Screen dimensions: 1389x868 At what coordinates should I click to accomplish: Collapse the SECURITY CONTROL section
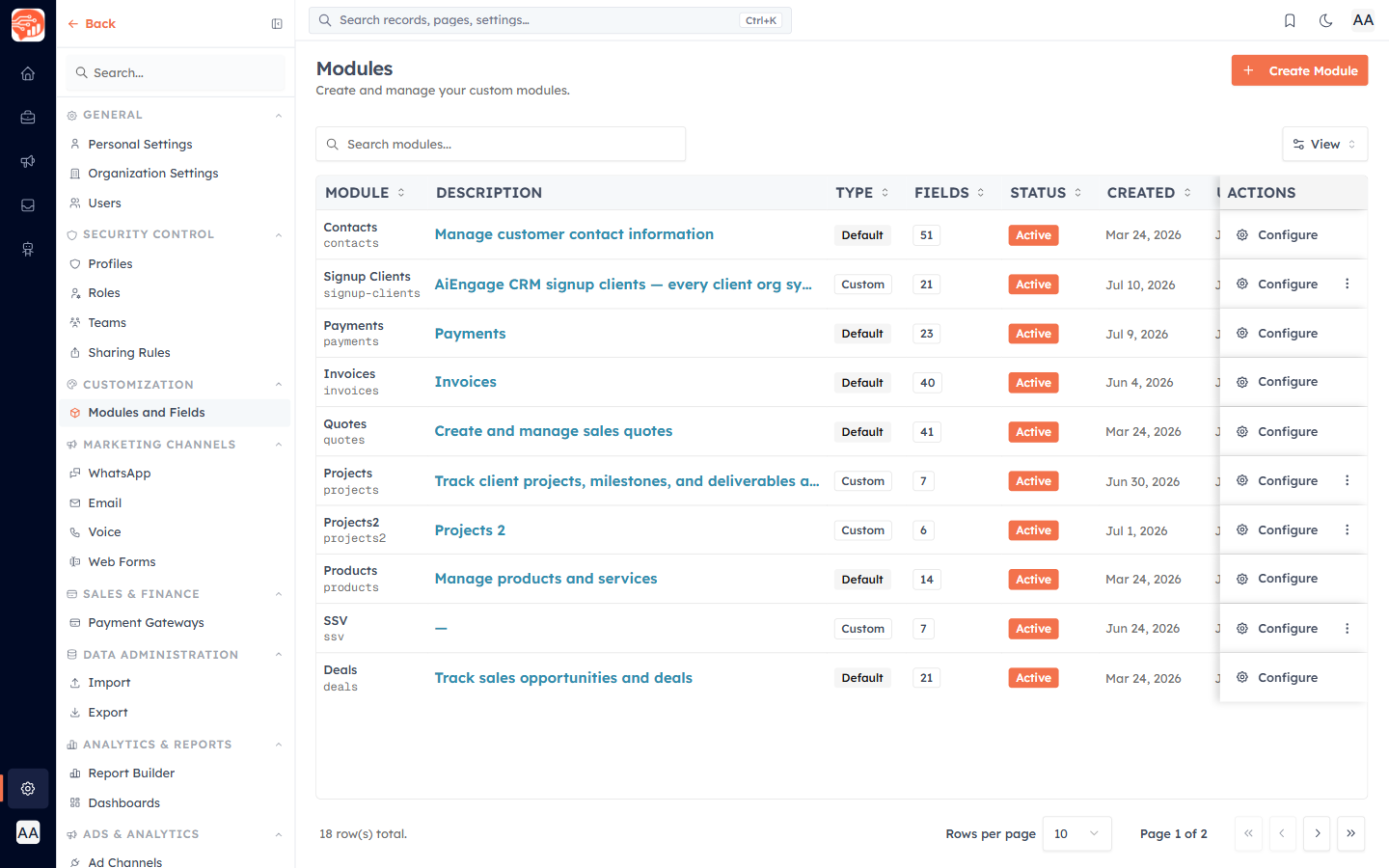click(278, 234)
